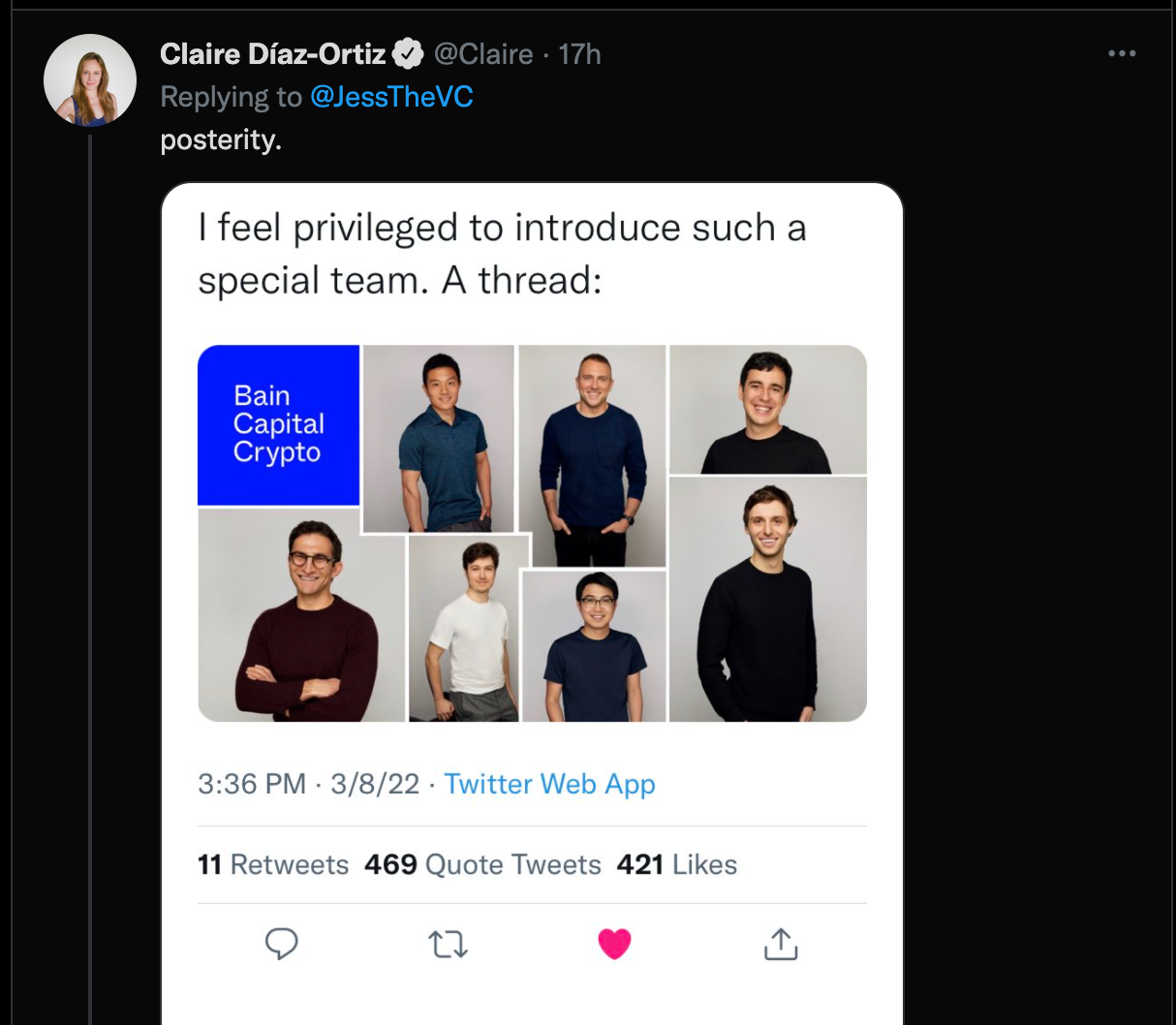The image size is (1176, 1025).
Task: View the 469 Quote Tweets list
Action: tap(482, 864)
